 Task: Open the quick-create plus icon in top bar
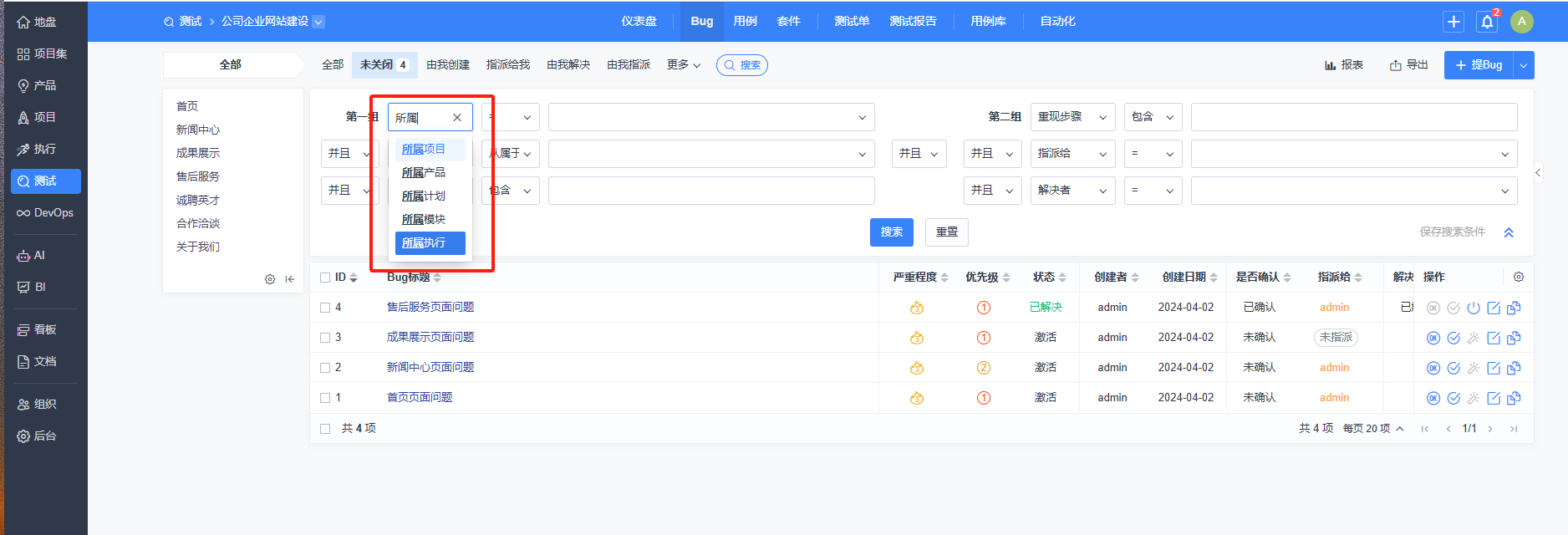(1453, 22)
